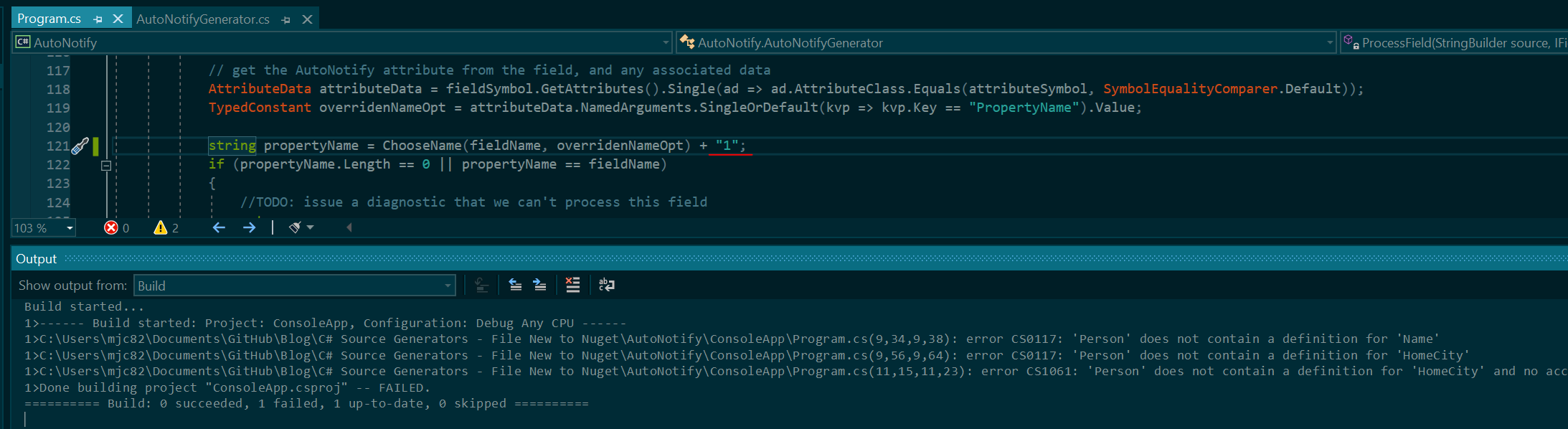Click the ChooseName method call
1568x429 pixels.
[x=422, y=146]
